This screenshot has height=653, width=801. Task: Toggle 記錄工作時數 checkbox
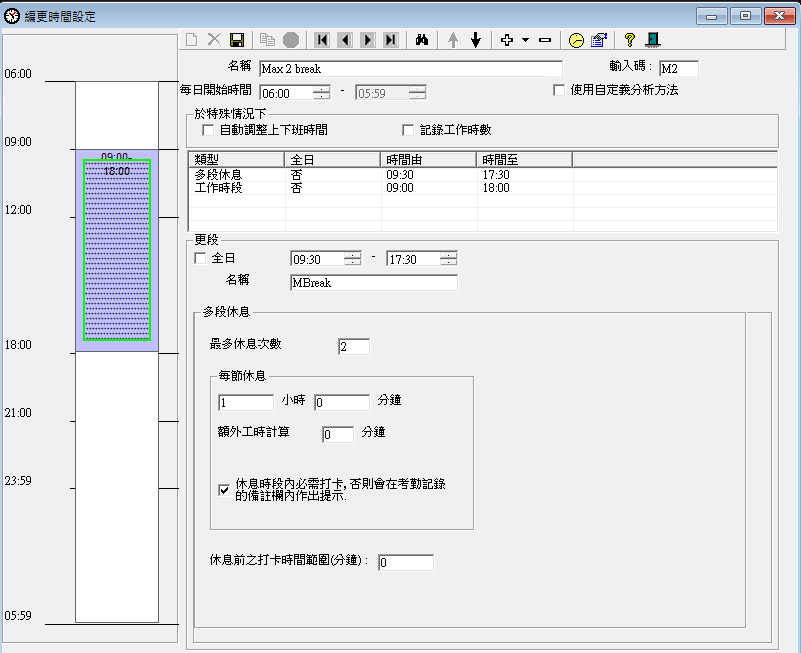coord(408,130)
